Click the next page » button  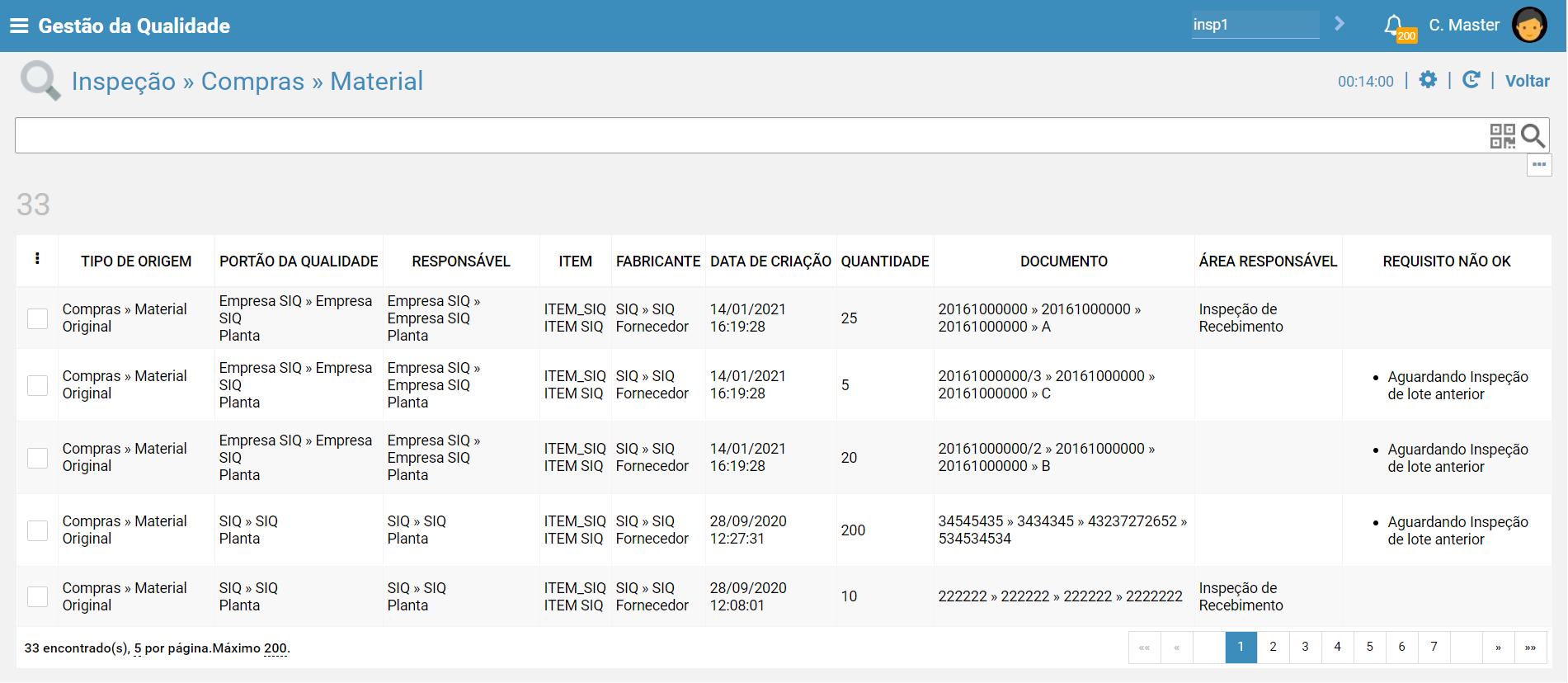tap(1498, 647)
